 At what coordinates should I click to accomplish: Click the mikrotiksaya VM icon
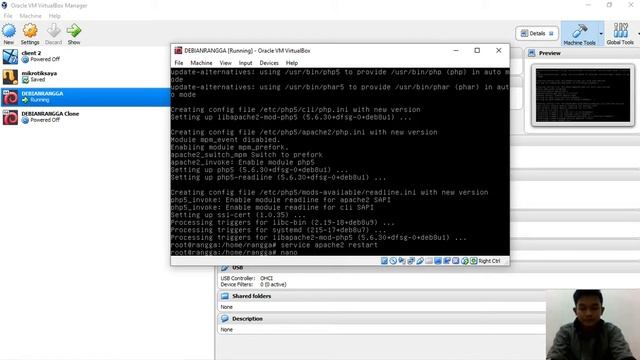pos(10,77)
